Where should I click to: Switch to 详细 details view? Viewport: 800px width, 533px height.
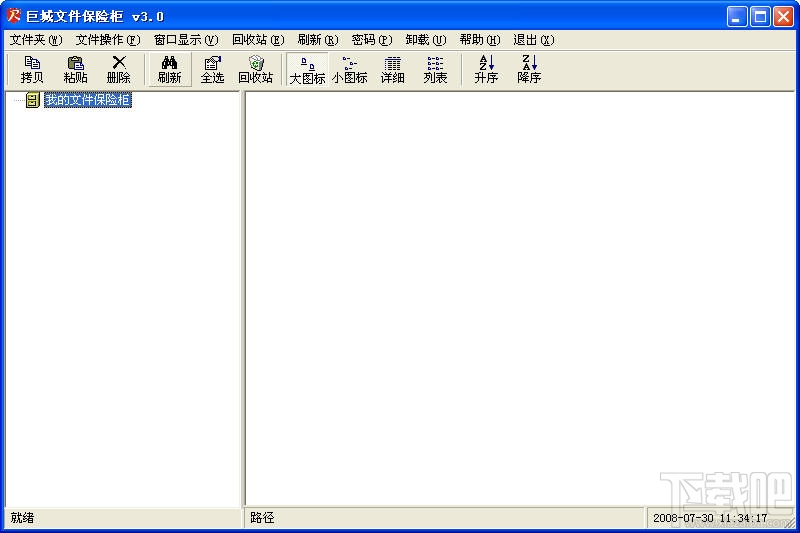[x=392, y=69]
